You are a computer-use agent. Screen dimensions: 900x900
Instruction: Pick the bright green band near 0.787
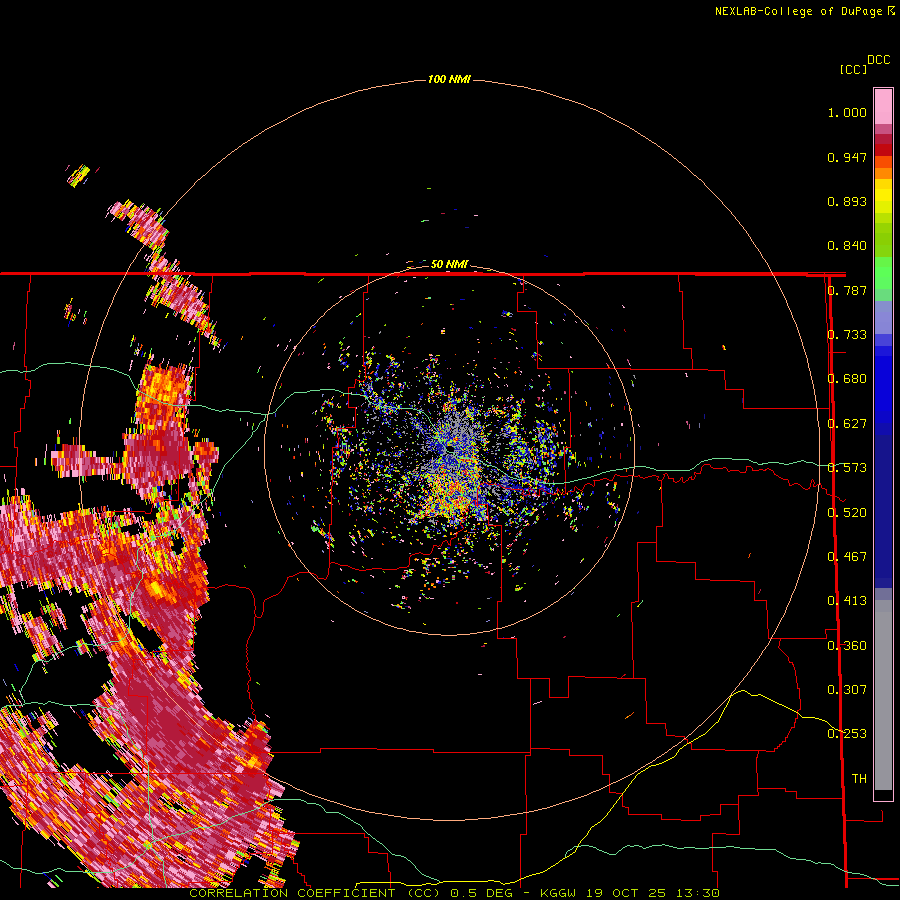pyautogui.click(x=883, y=273)
